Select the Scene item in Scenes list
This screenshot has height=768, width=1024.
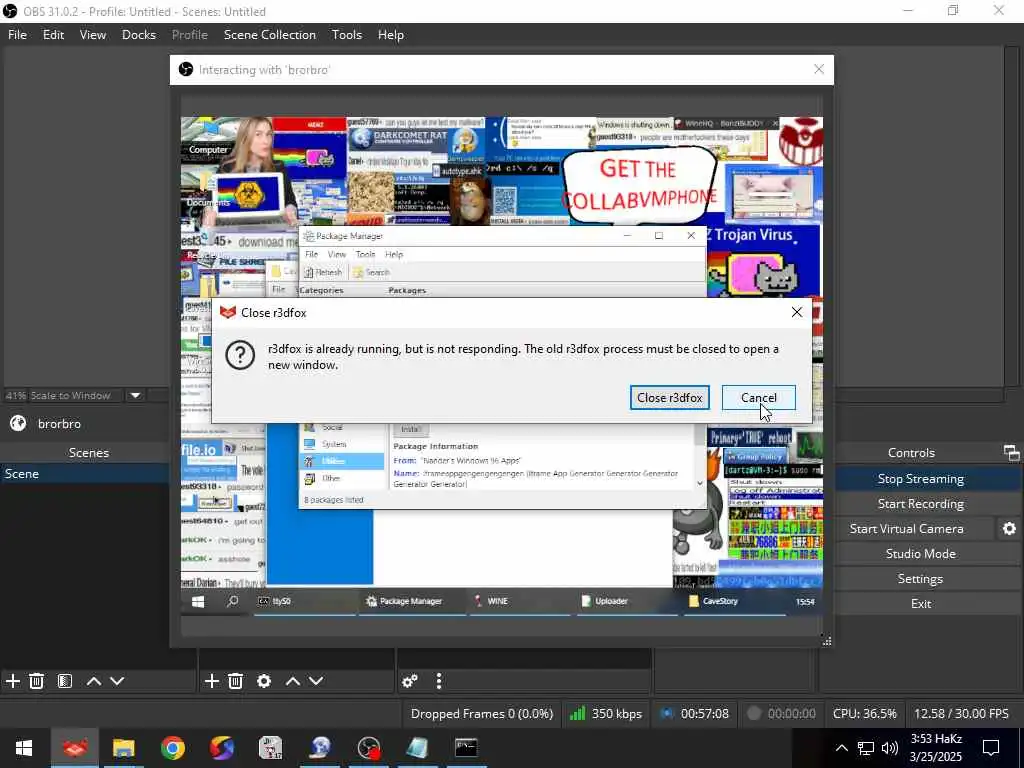(x=85, y=473)
